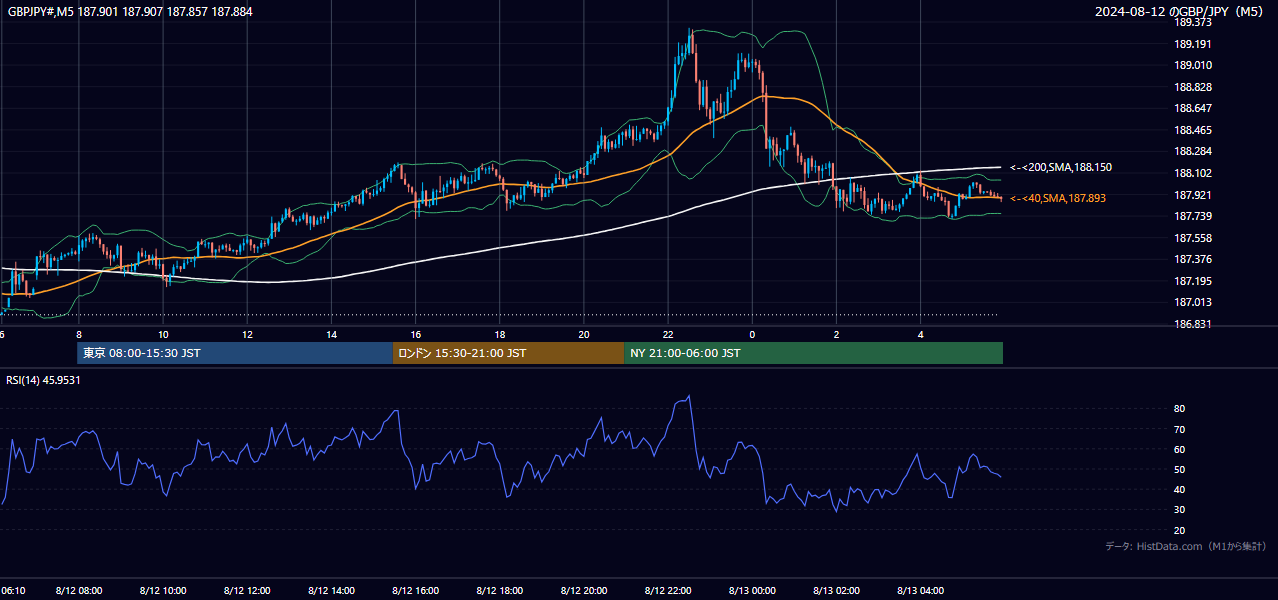Click price axis label 187.921
The width and height of the screenshot is (1278, 600).
[x=1193, y=195]
